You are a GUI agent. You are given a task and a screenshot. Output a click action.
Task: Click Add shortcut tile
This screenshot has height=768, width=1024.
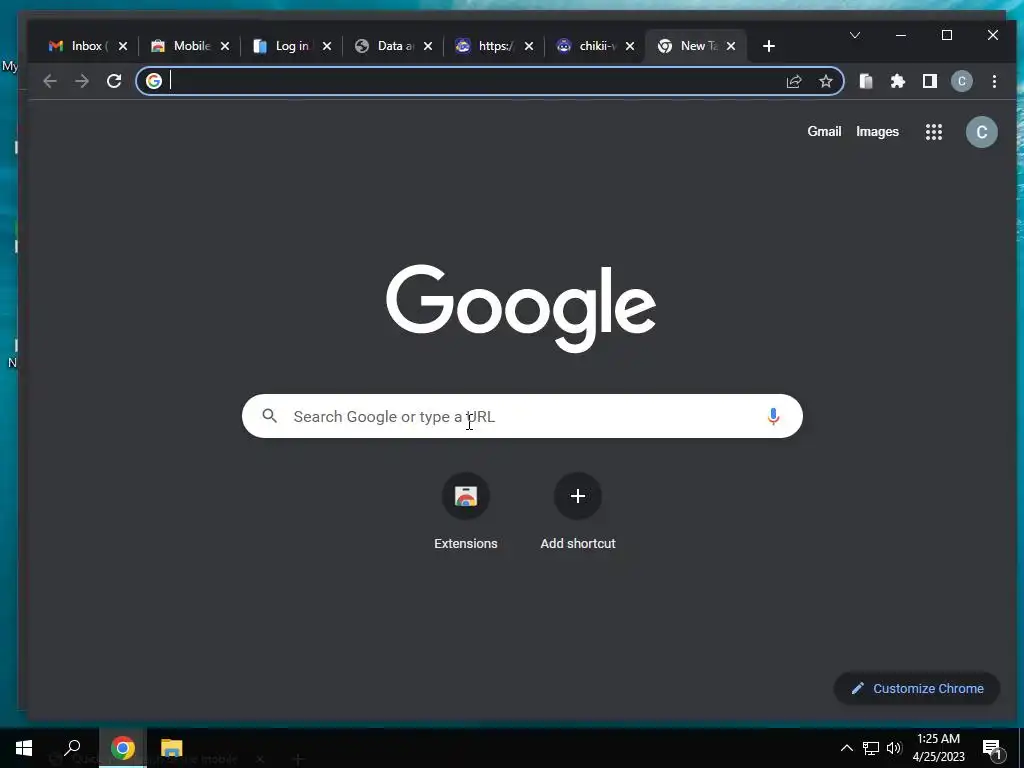pos(578,512)
